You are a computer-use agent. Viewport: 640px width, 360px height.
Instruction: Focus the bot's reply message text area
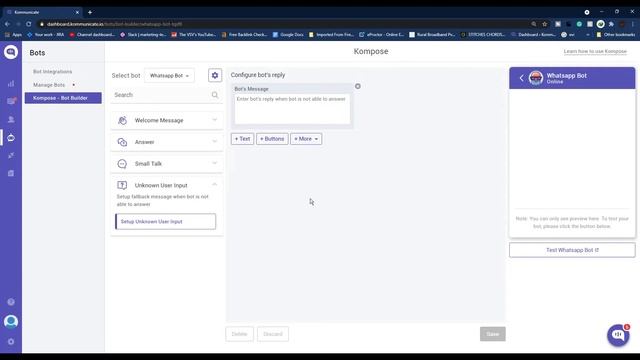[x=292, y=109]
